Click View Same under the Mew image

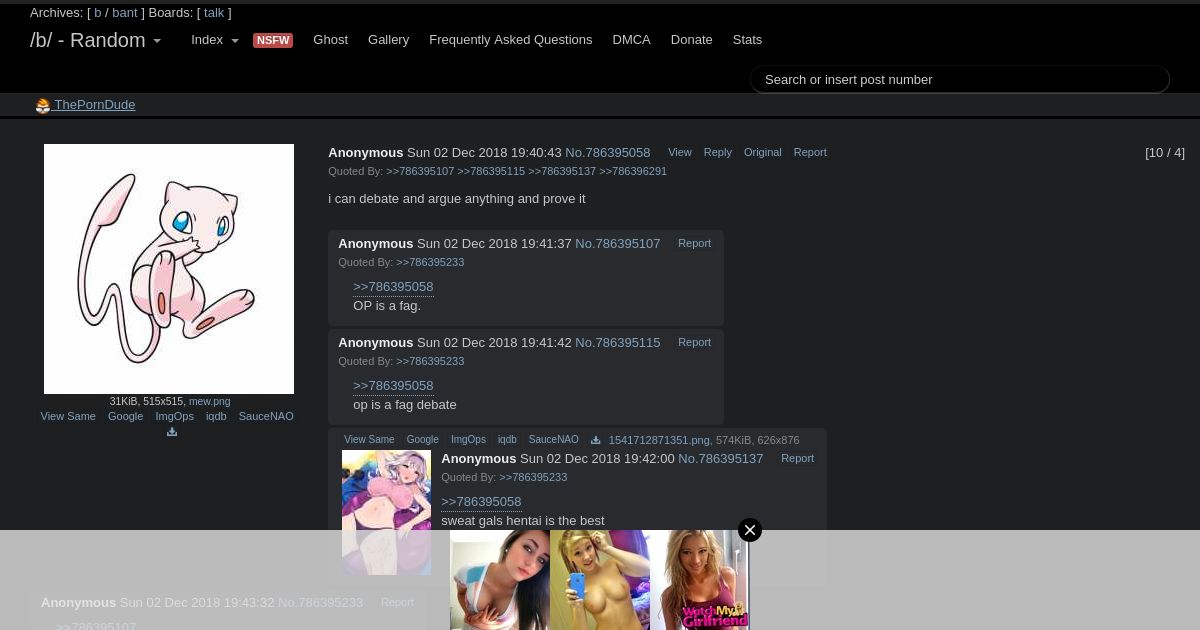pyautogui.click(x=68, y=416)
